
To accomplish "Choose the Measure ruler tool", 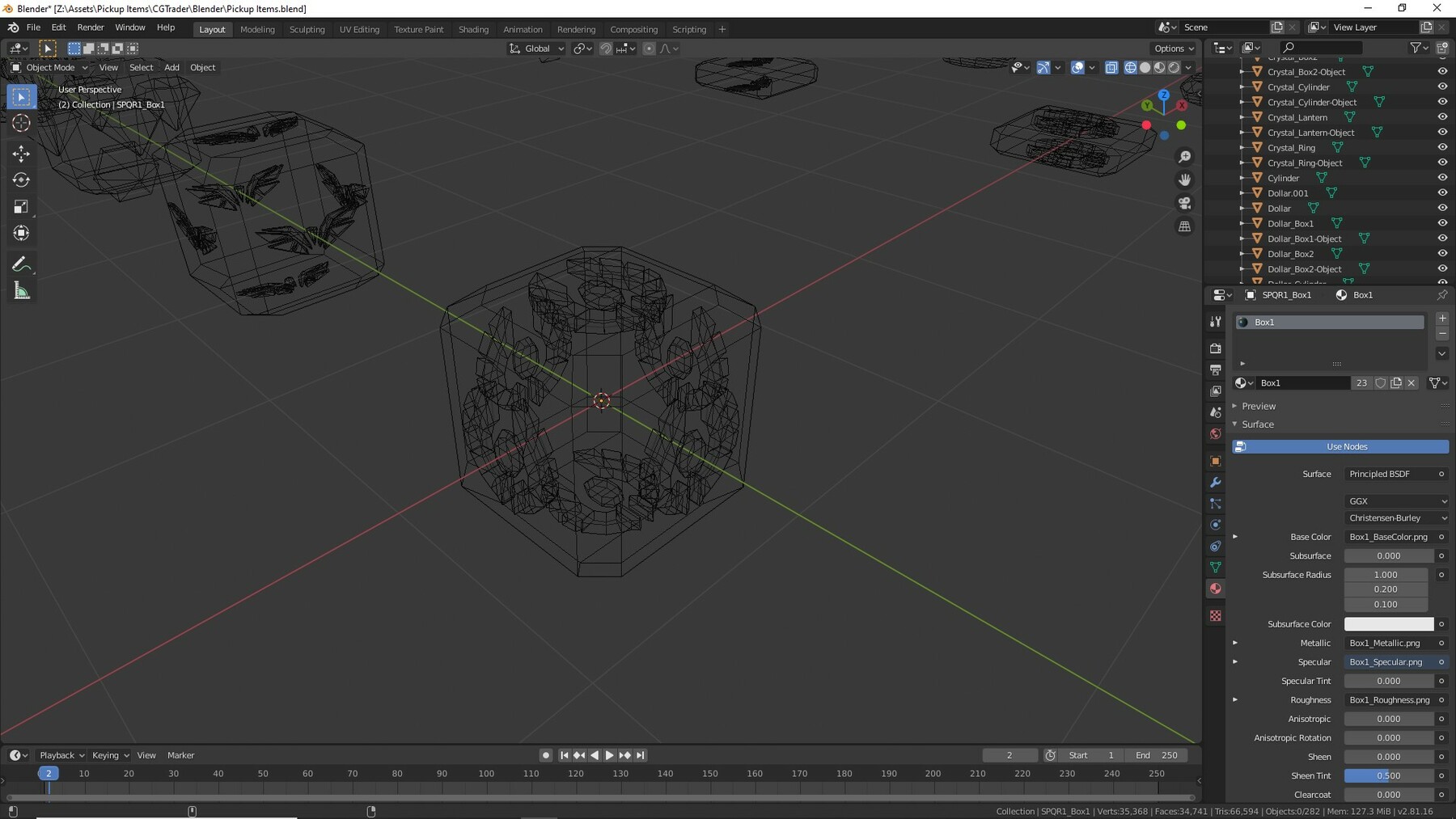I will click(x=22, y=292).
